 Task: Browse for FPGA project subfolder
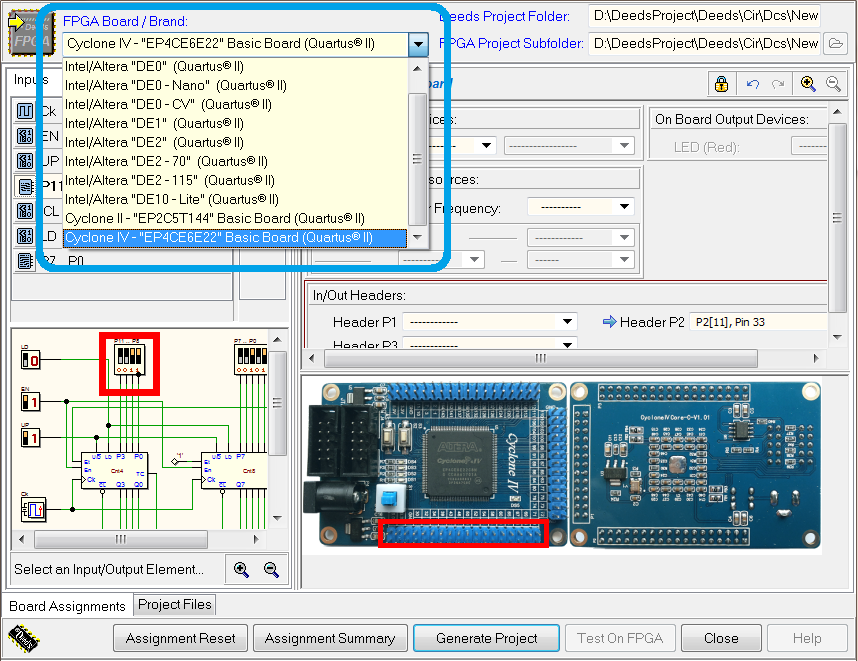(836, 43)
